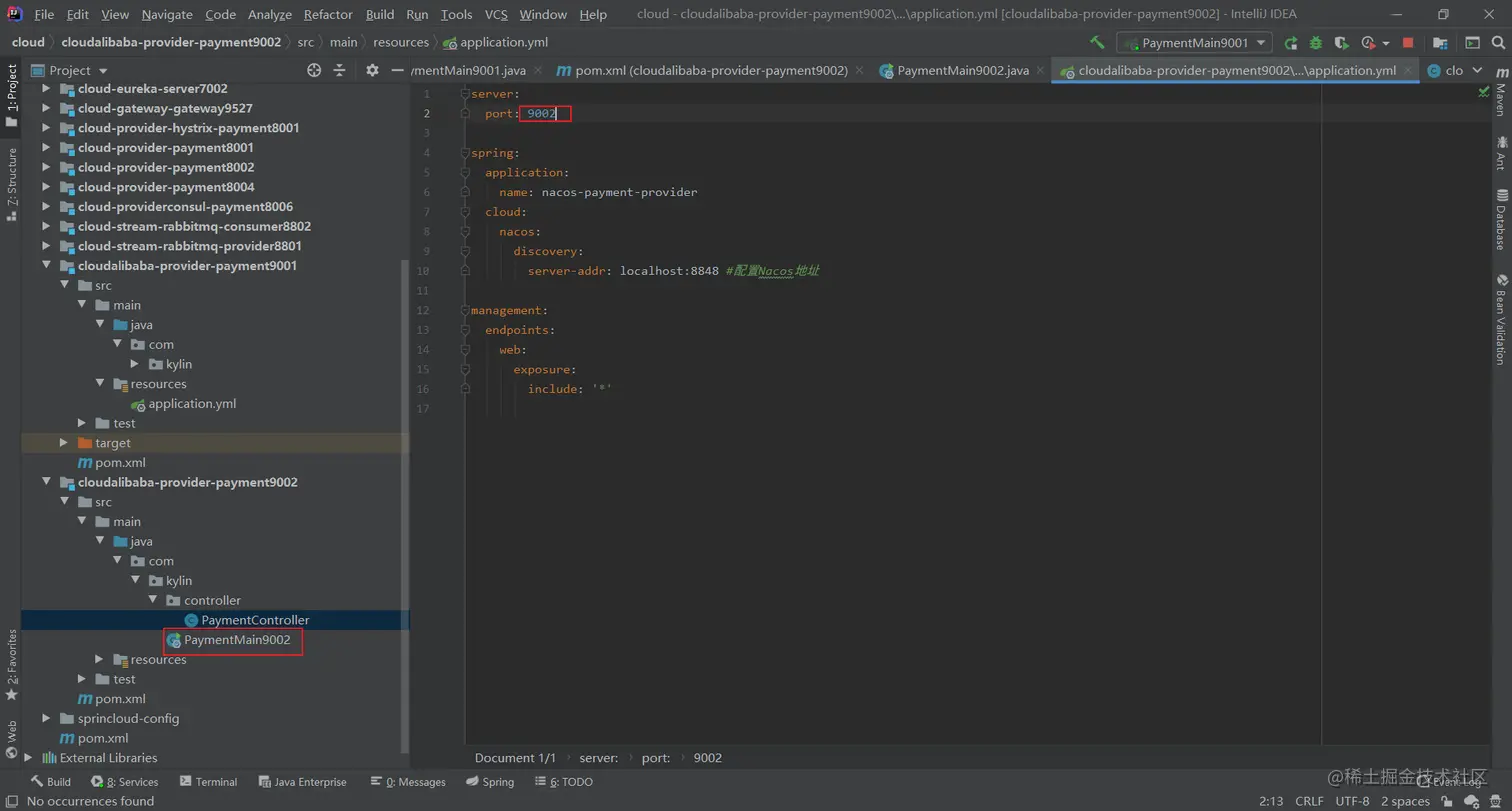1512x811 pixels.
Task: Toggle the Web side panel
Action: [11, 740]
